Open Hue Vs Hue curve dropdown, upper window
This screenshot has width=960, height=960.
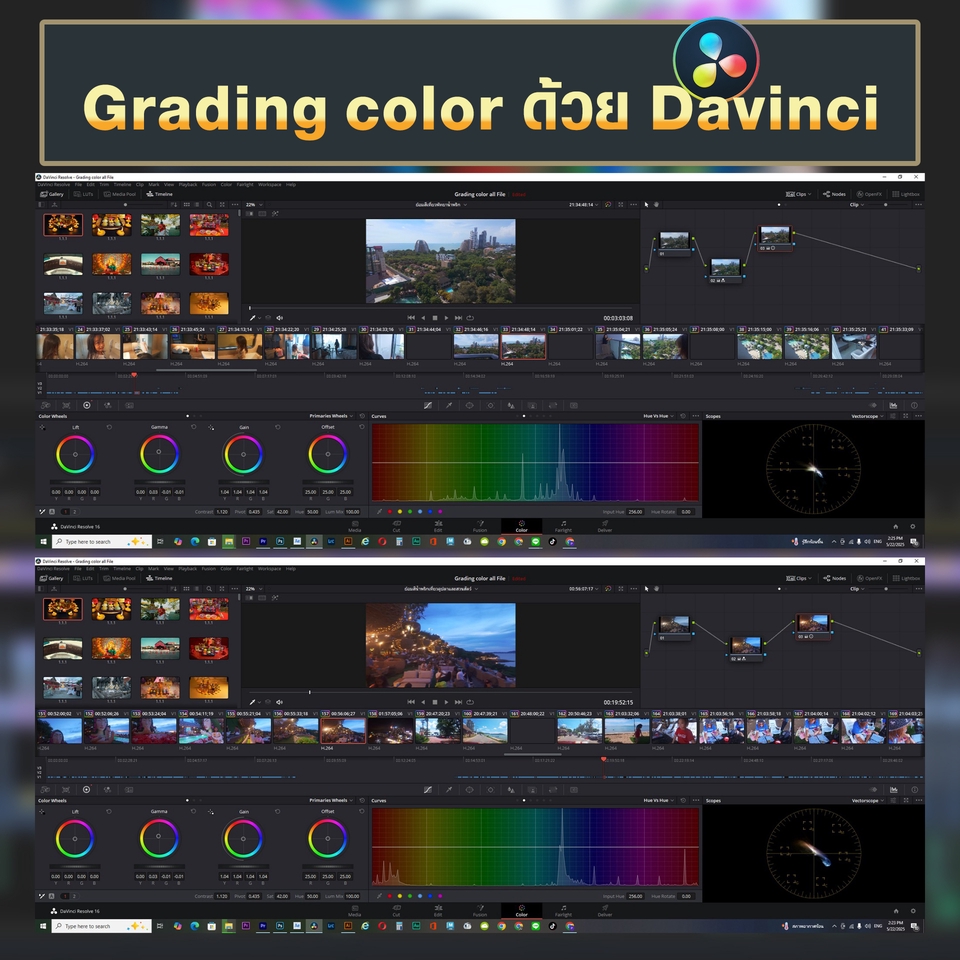tap(658, 416)
